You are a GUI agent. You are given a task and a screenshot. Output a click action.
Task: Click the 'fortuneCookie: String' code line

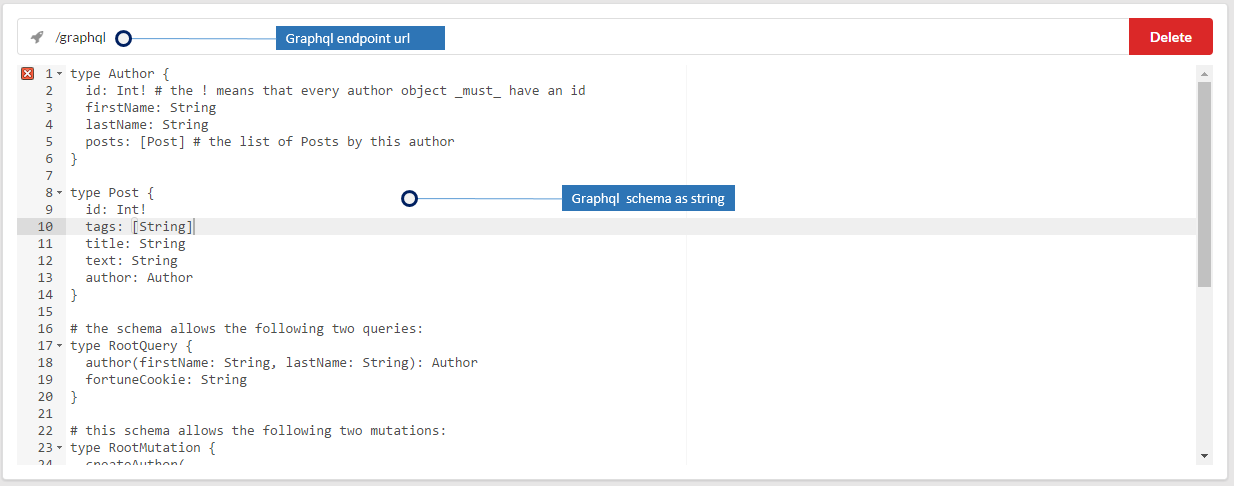tap(166, 380)
